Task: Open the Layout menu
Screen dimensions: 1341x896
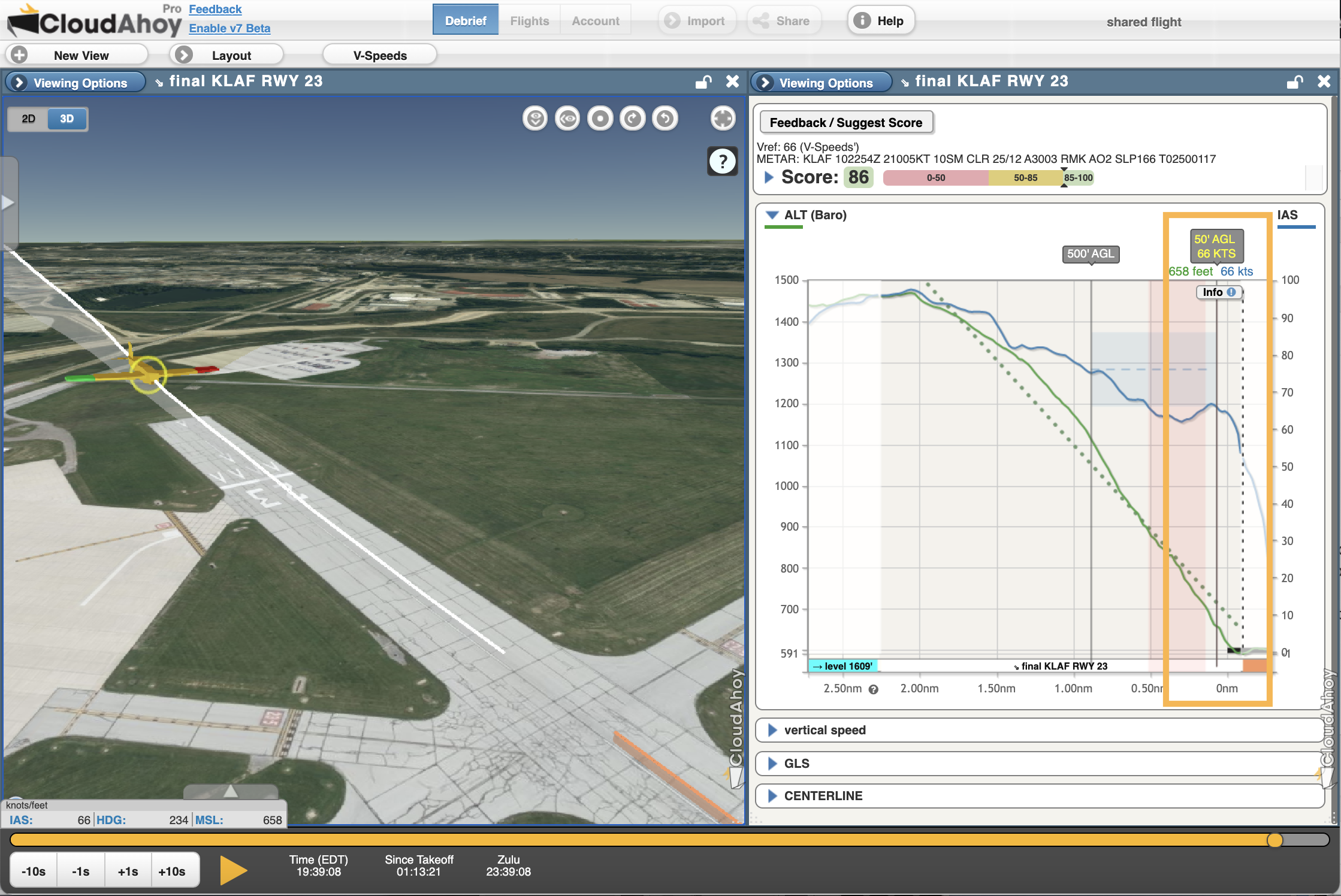Action: [226, 55]
